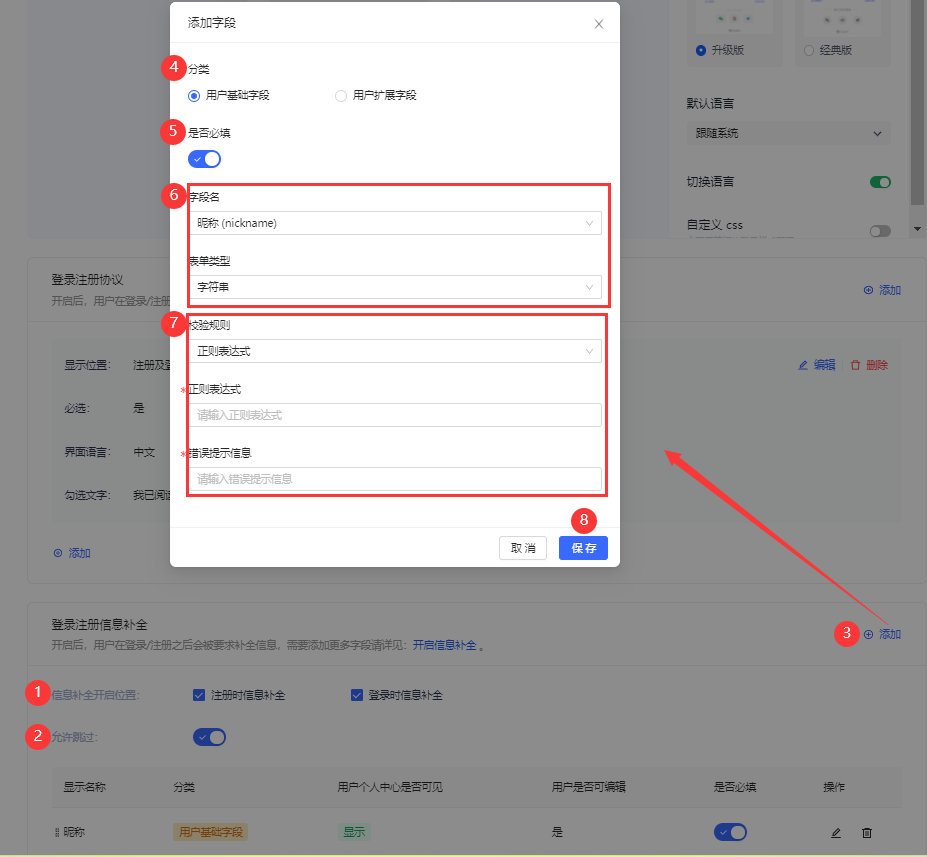Click the 添加 plus icon below agreement list
Viewport: 927px width, 857px height.
point(58,553)
